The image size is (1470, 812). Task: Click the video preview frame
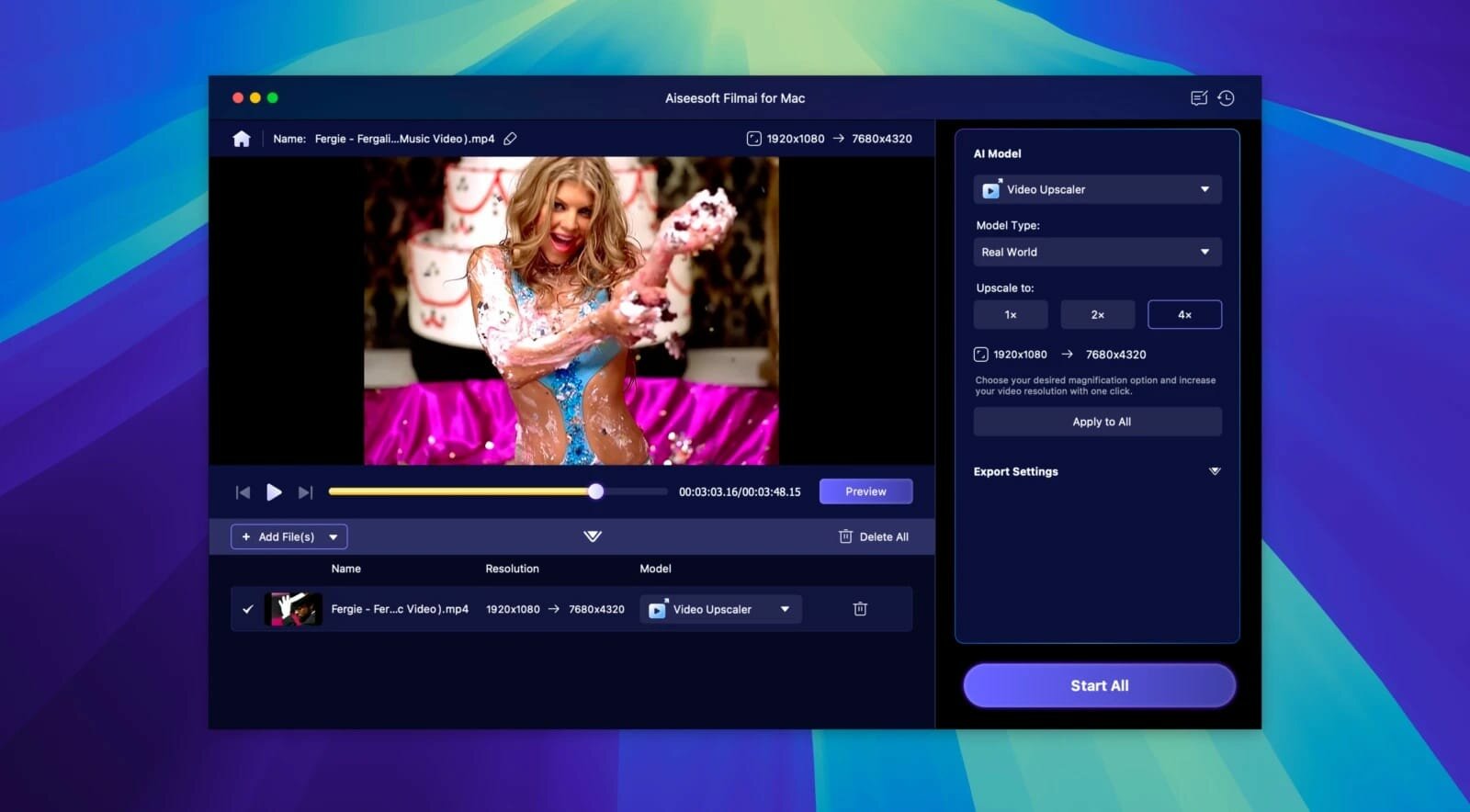pyautogui.click(x=571, y=310)
